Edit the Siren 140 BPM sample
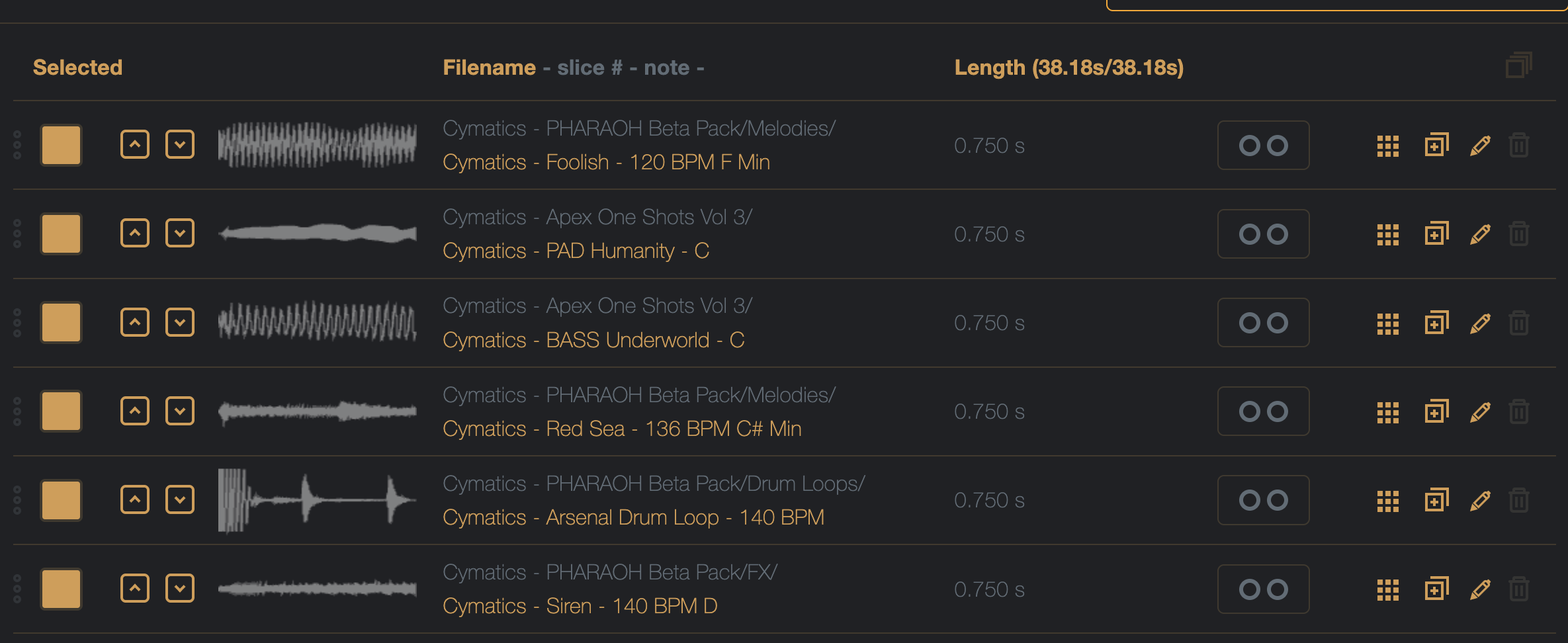The image size is (1568, 643). (x=1480, y=589)
